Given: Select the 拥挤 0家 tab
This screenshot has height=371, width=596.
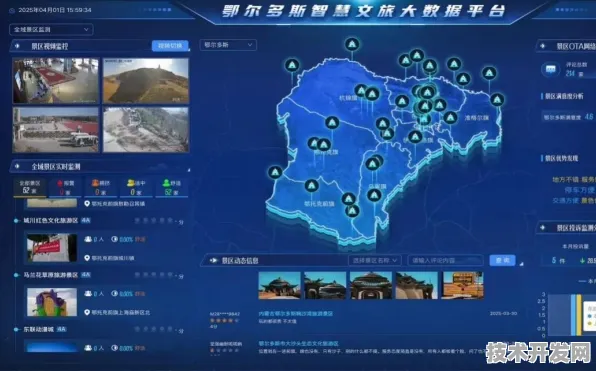Looking at the screenshot, I should pos(101,187).
